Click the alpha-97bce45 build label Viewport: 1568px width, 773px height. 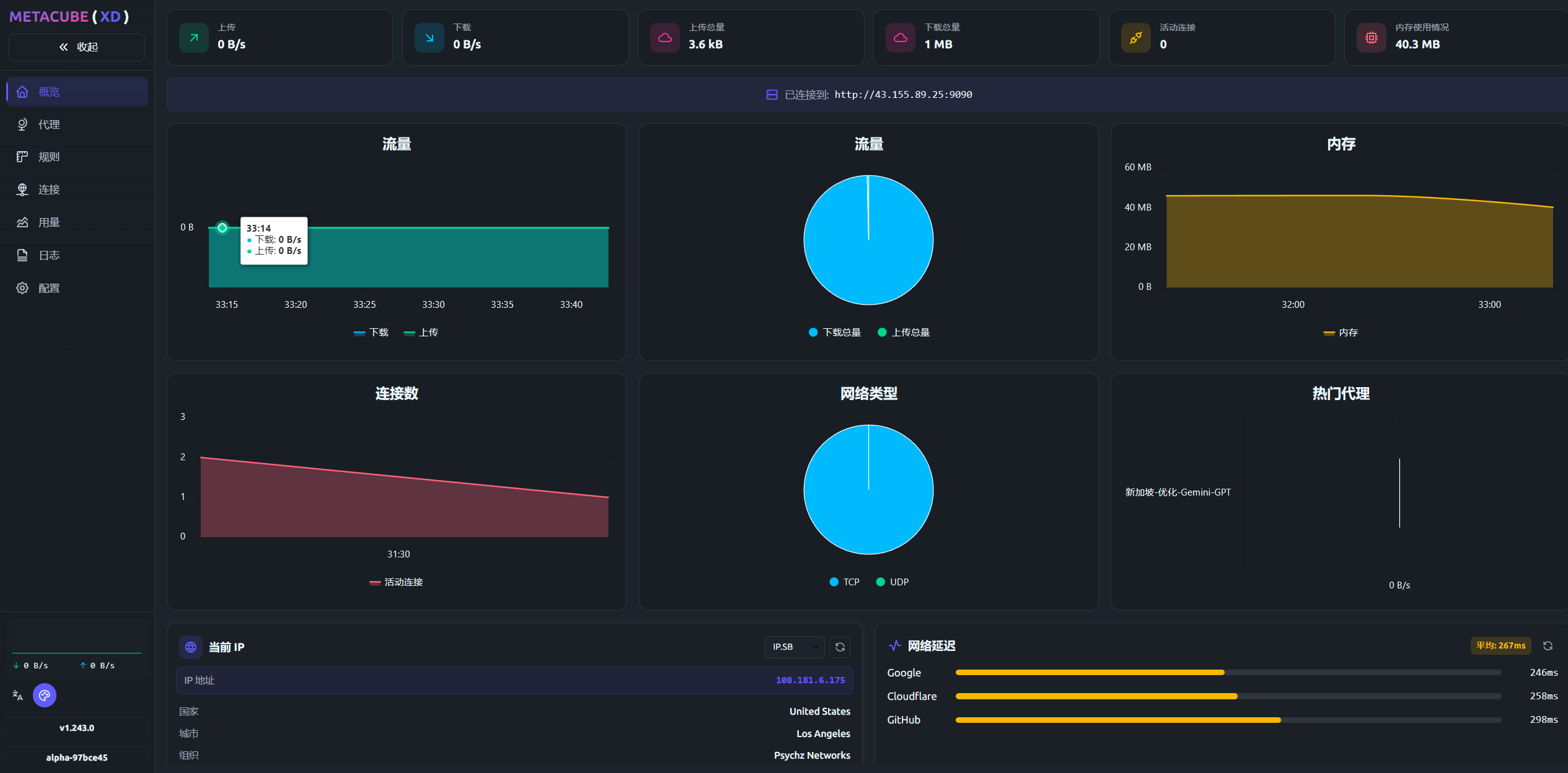[x=77, y=758]
